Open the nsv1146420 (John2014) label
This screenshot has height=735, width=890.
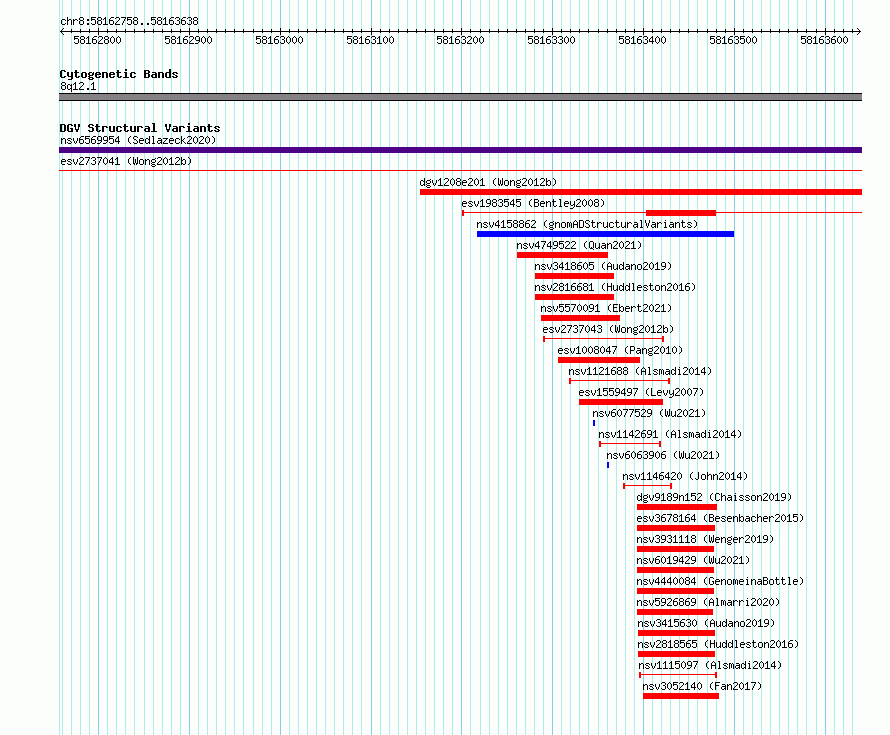685,476
